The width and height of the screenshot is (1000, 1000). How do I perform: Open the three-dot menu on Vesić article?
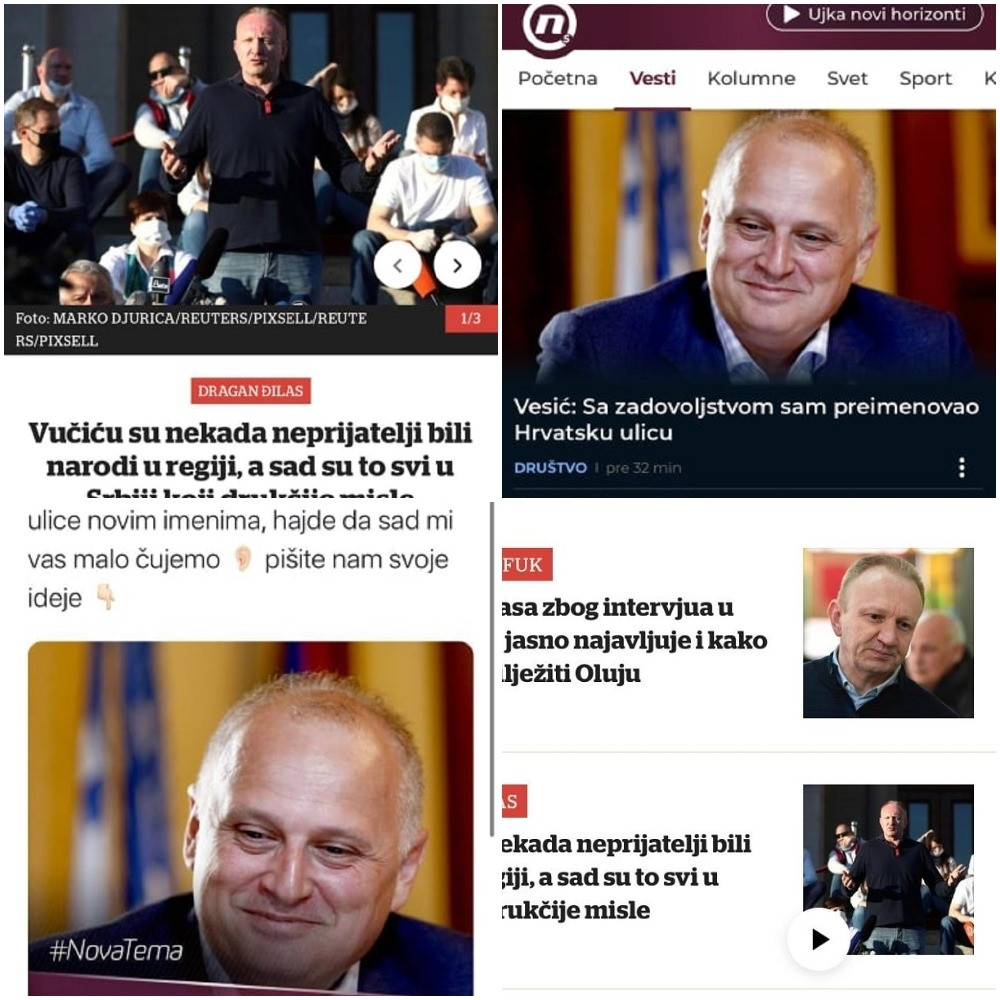[962, 467]
